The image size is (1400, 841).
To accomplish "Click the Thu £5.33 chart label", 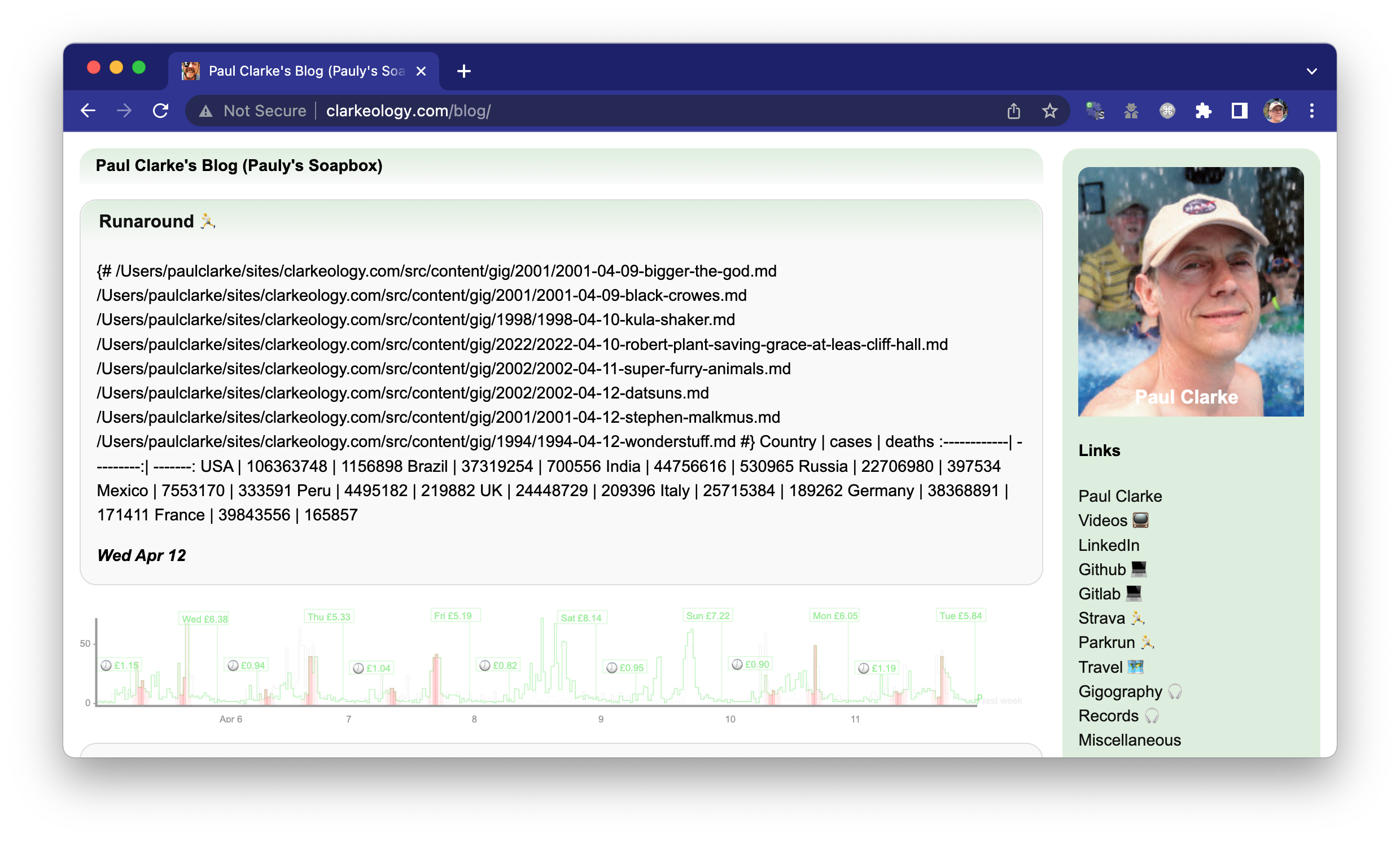I will [329, 616].
